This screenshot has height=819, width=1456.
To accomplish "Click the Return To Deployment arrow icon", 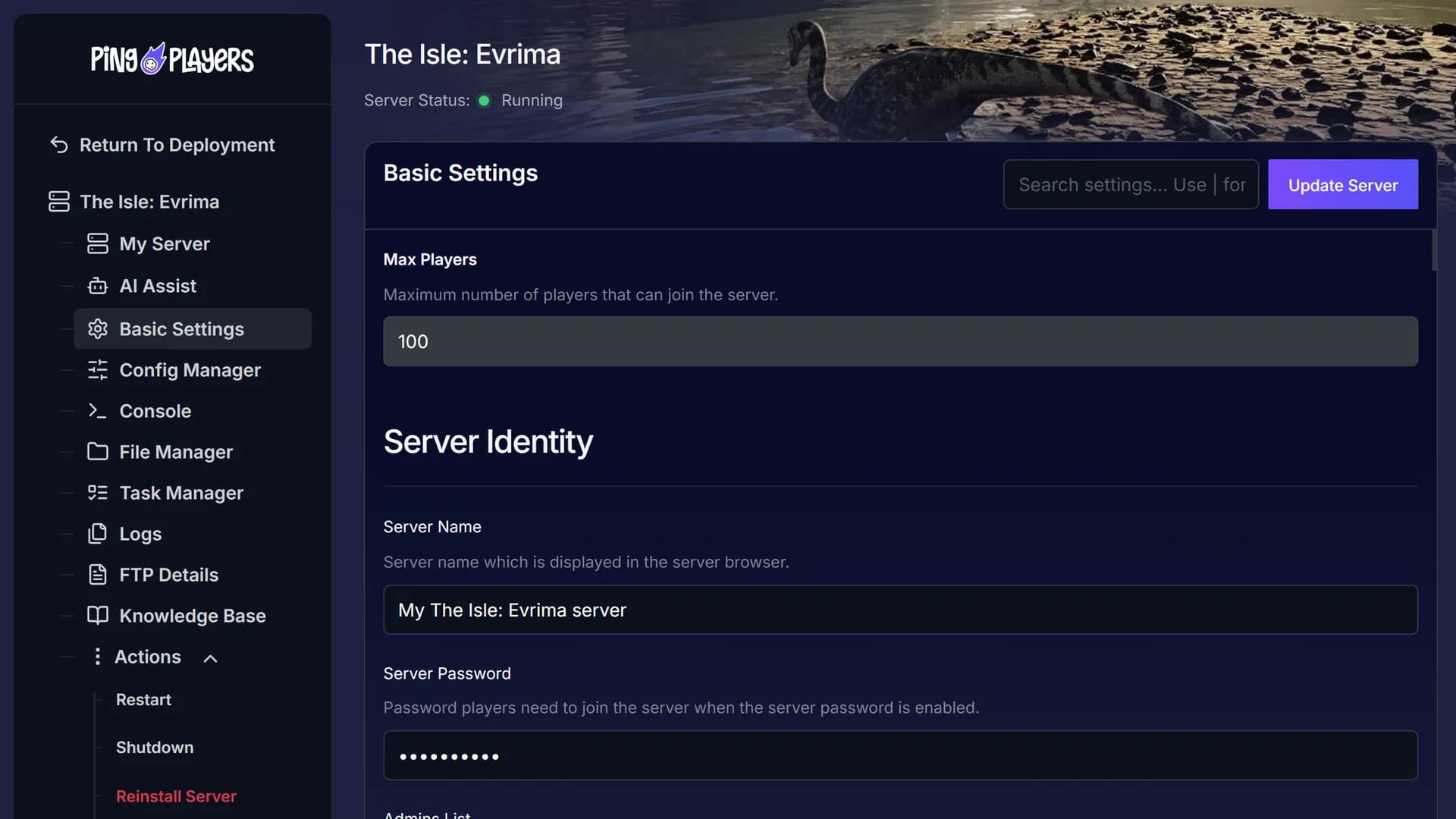I will (59, 145).
